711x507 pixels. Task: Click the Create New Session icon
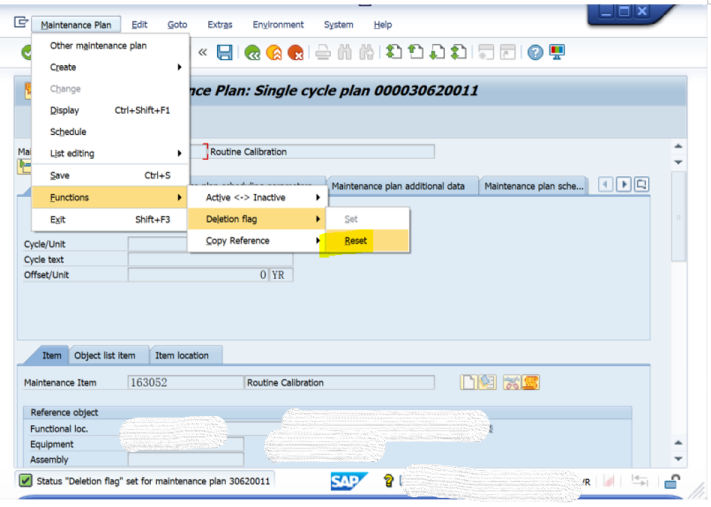pyautogui.click(x=486, y=53)
